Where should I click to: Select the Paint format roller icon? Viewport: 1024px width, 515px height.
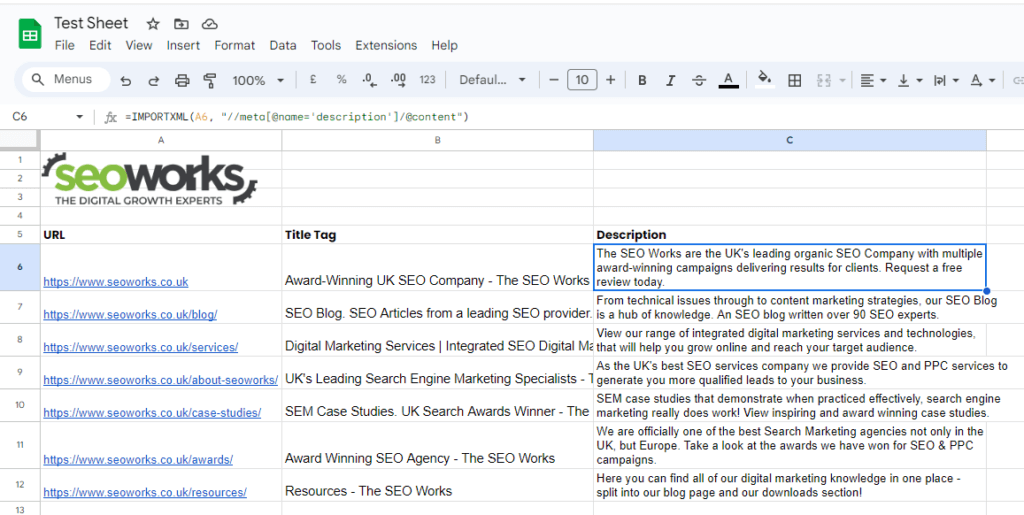(x=210, y=81)
